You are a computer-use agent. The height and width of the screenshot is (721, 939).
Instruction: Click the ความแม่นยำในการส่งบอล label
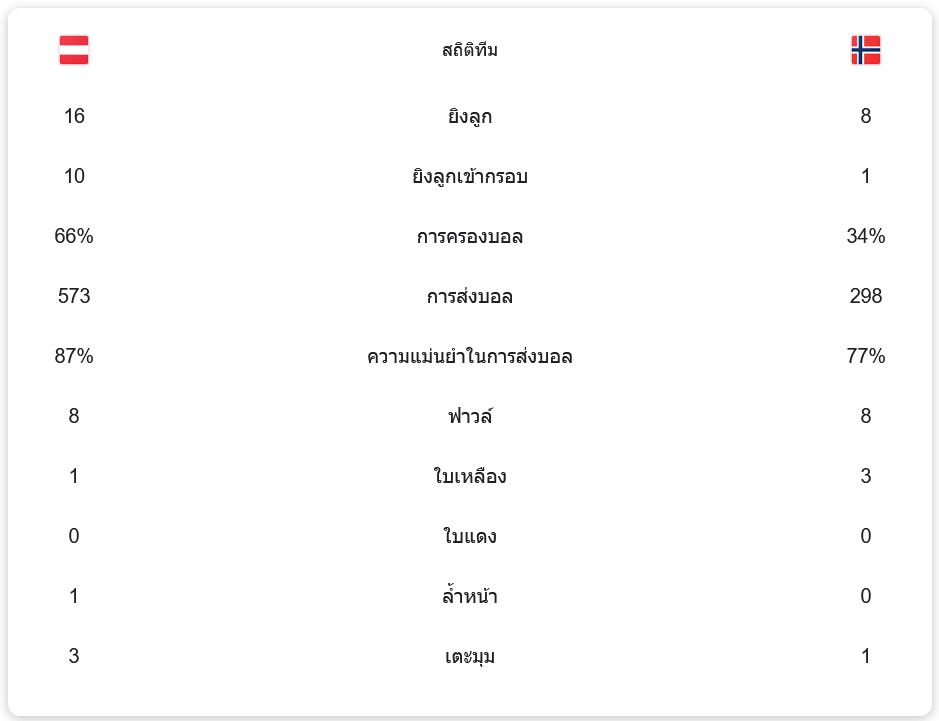coord(470,357)
